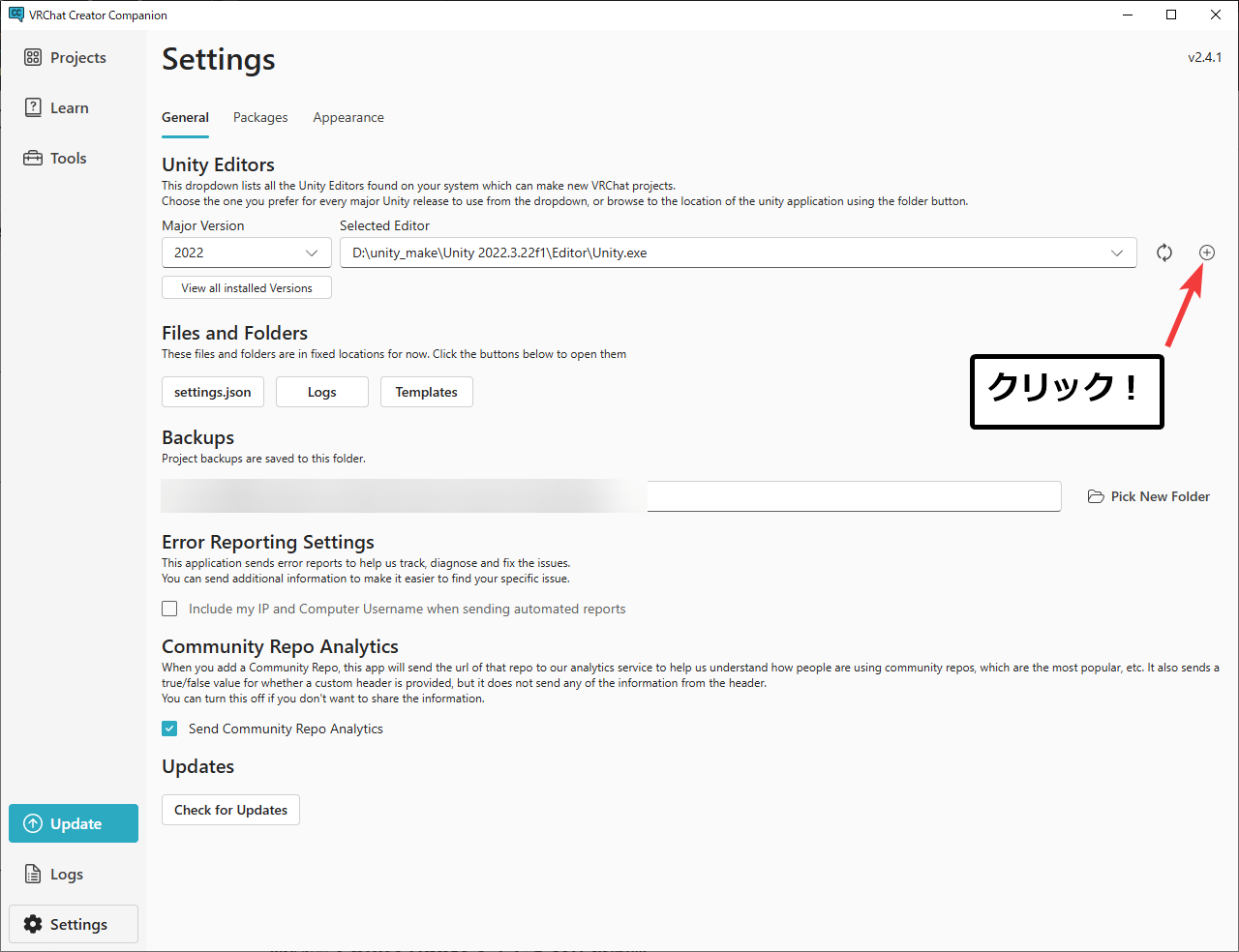Switch to the Appearance tab
1239x952 pixels.
[x=348, y=118]
